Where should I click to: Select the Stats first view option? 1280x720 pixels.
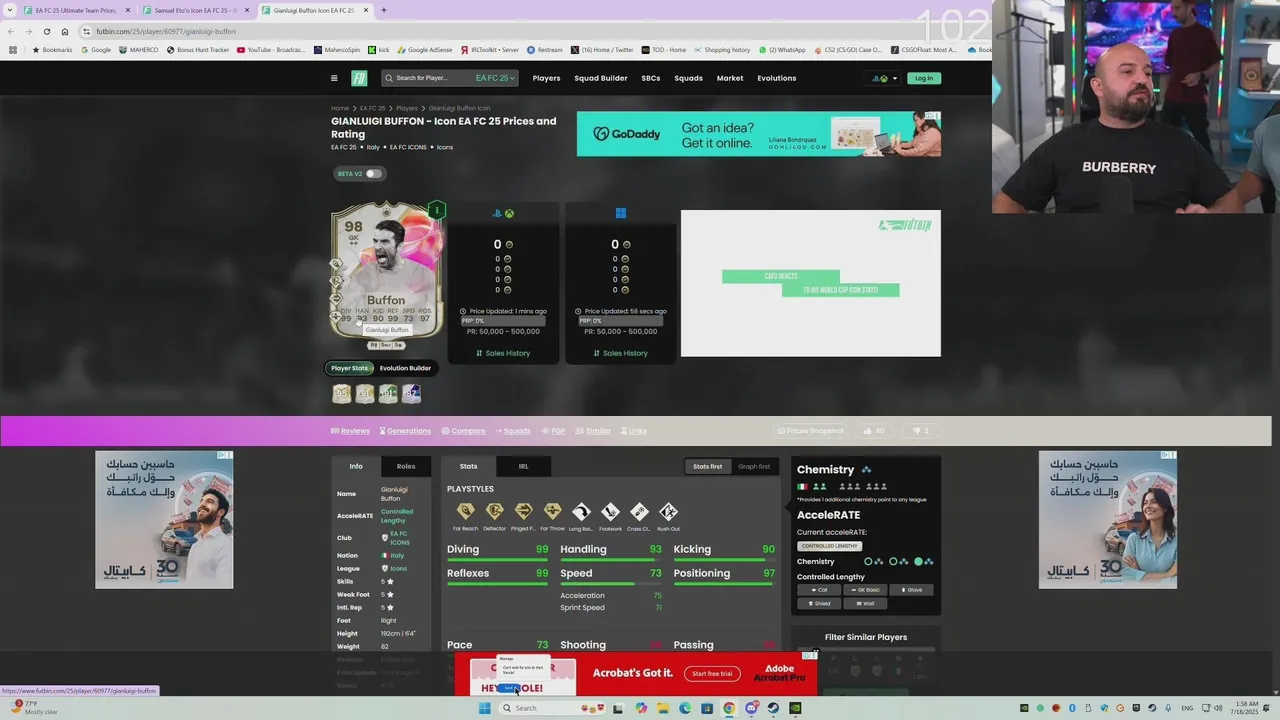707,466
